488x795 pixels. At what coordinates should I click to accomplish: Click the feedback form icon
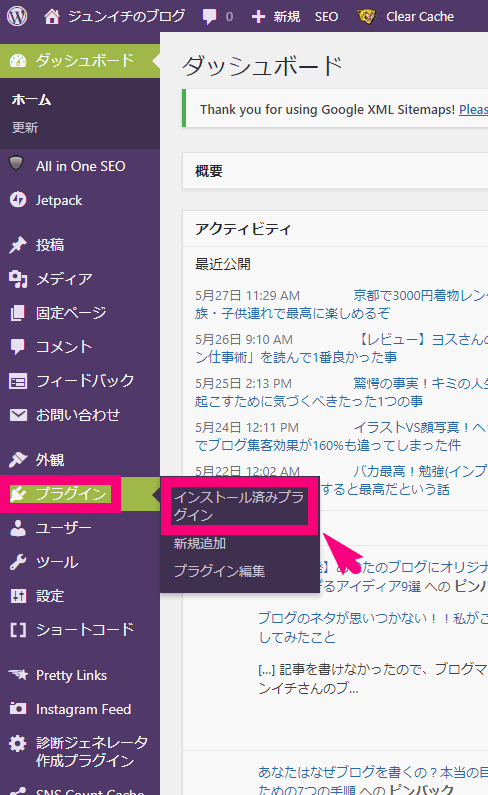click(18, 381)
